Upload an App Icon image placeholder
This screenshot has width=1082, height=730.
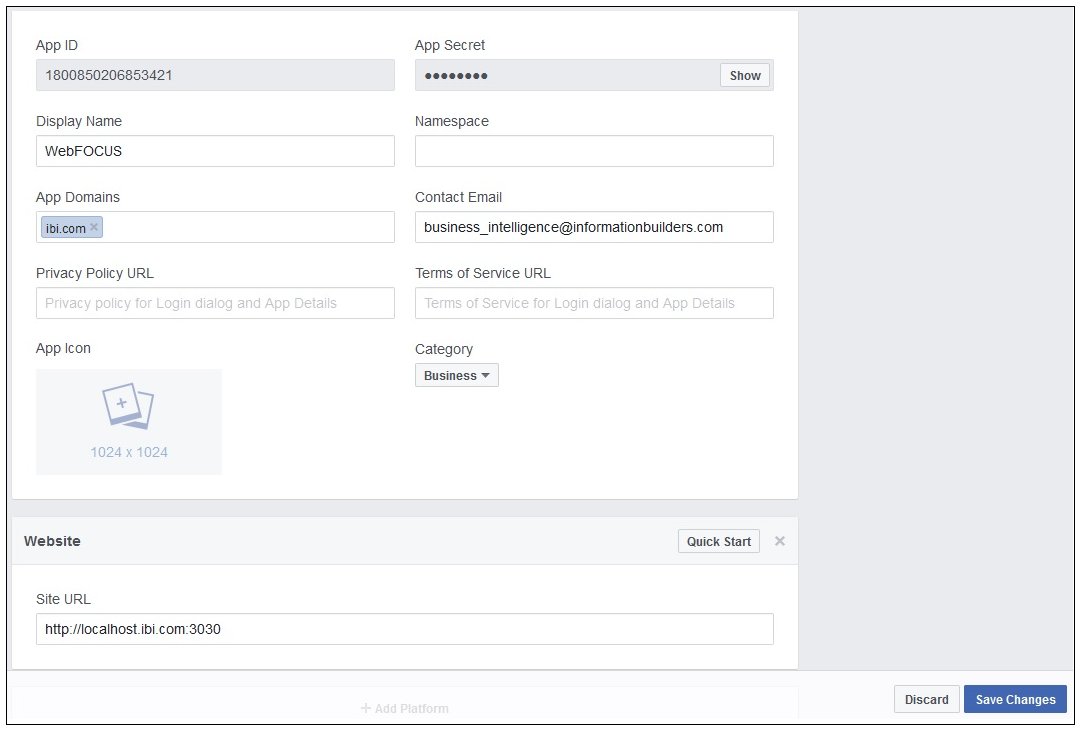point(129,422)
